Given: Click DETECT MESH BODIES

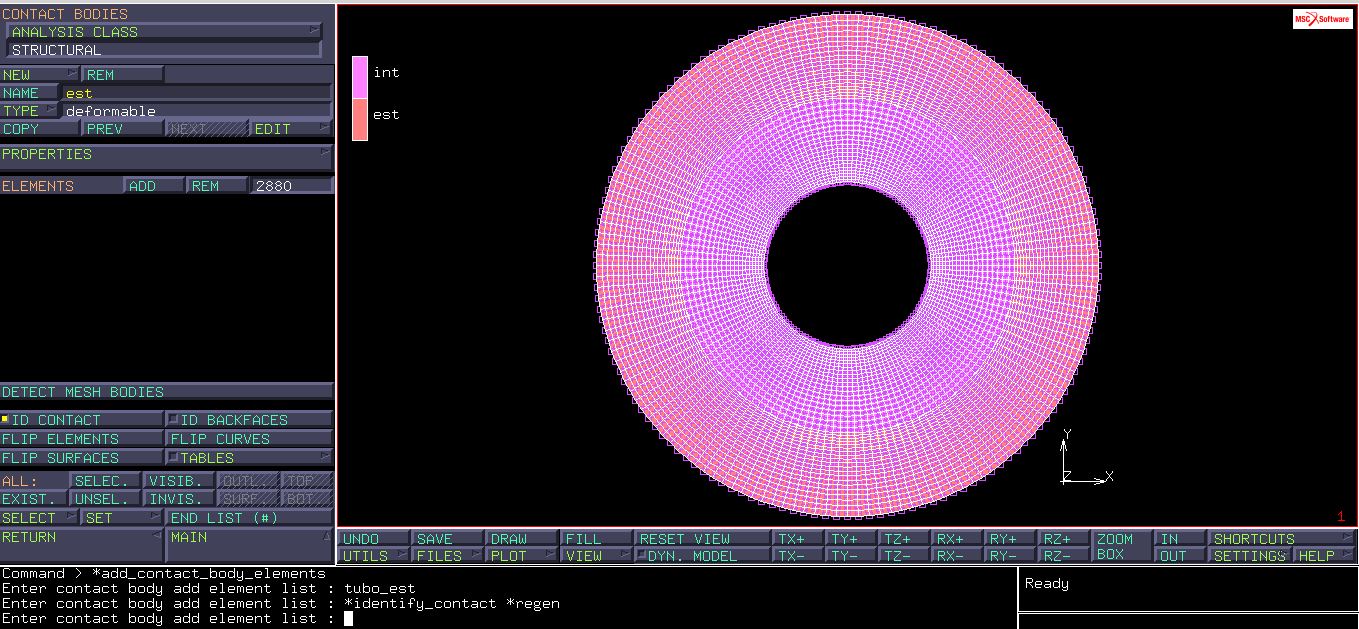Looking at the screenshot, I should 166,392.
